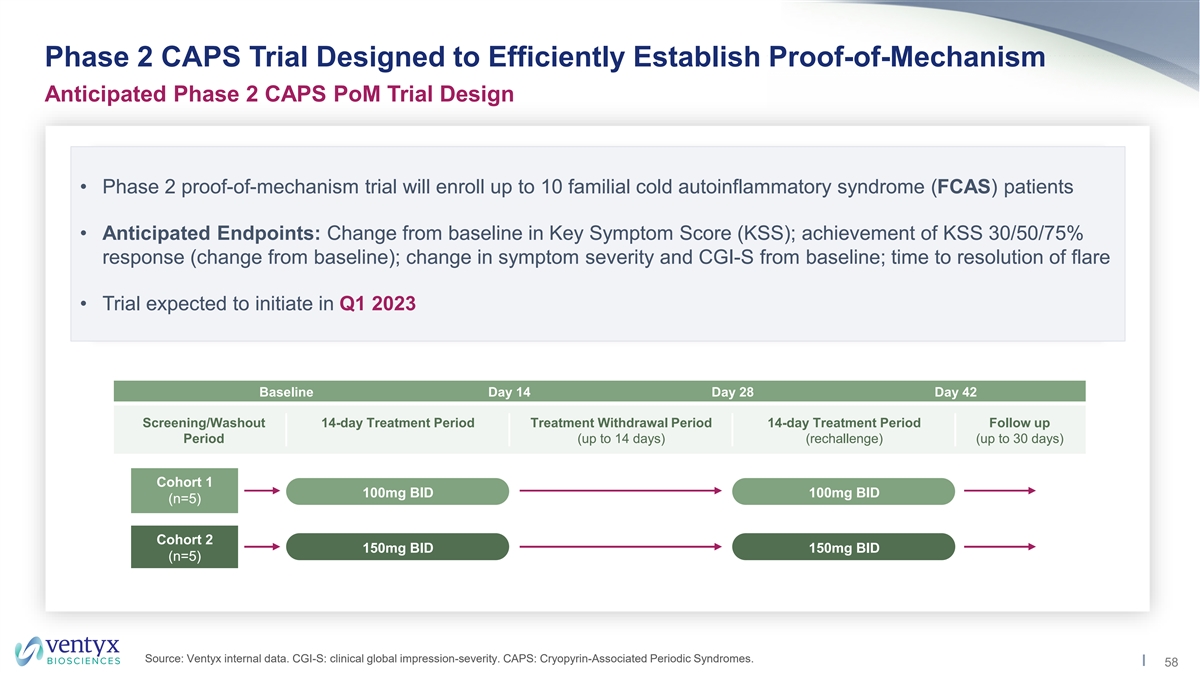Click the arrow right of Cohort 2 box
Screen dimensions: 1200x673
262,547
